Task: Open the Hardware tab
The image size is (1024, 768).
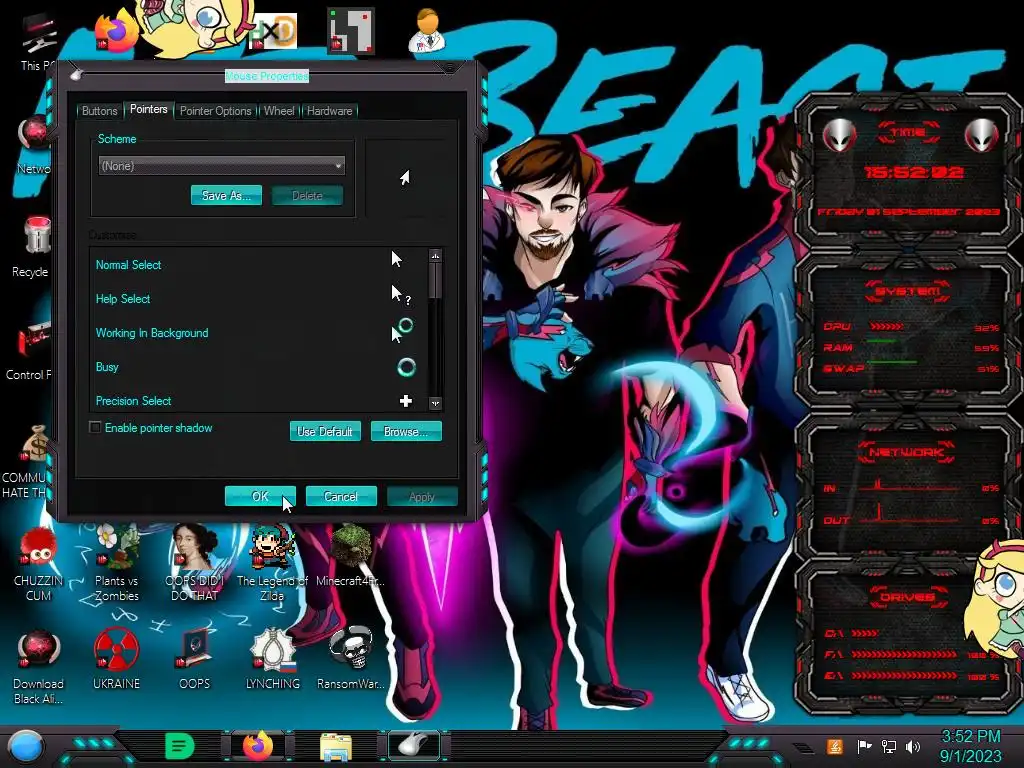Action: pyautogui.click(x=330, y=111)
